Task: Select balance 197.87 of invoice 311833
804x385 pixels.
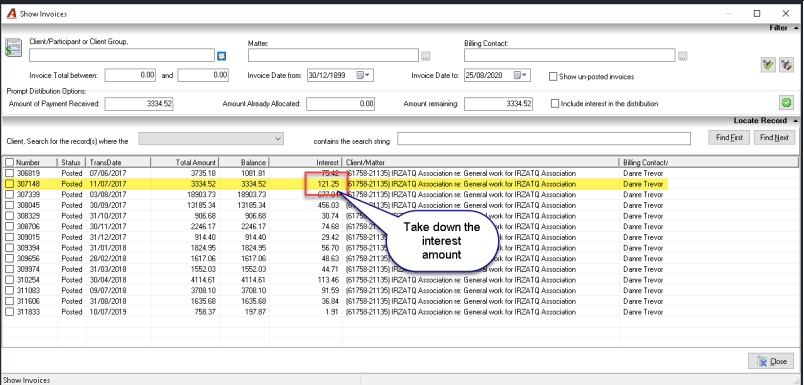Action: point(256,312)
